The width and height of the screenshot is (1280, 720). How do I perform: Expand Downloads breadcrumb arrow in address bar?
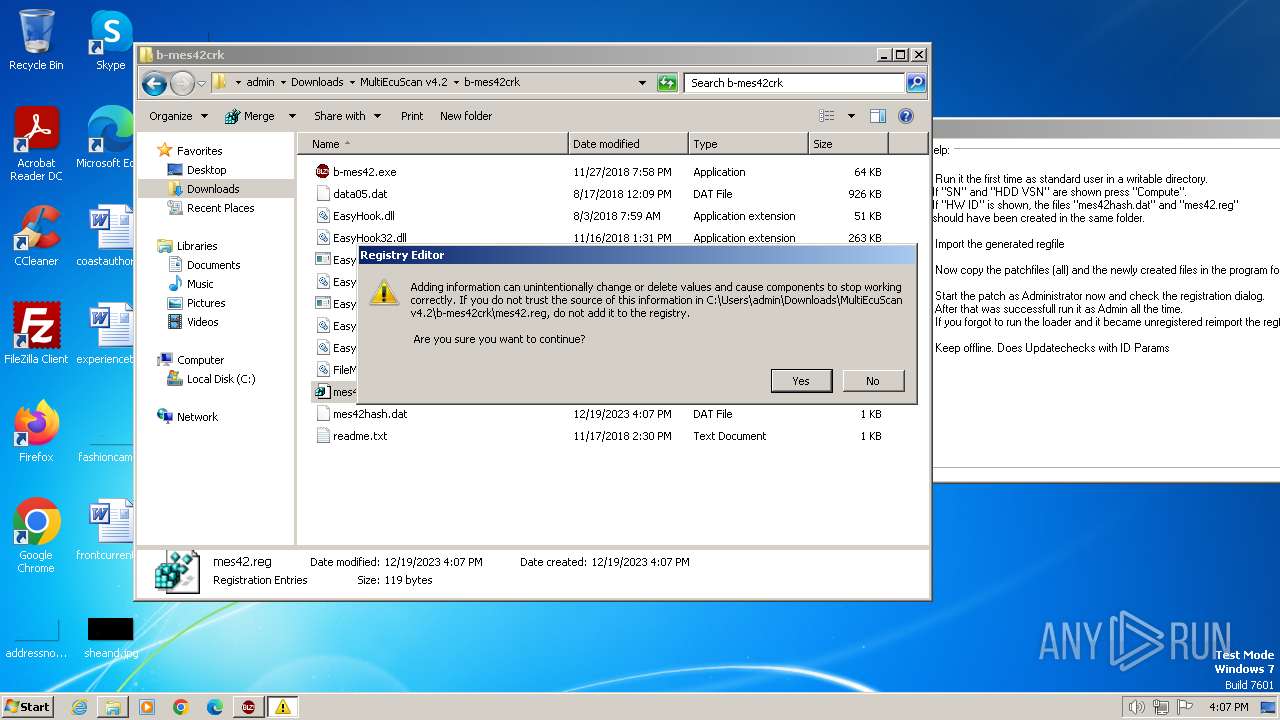click(351, 83)
